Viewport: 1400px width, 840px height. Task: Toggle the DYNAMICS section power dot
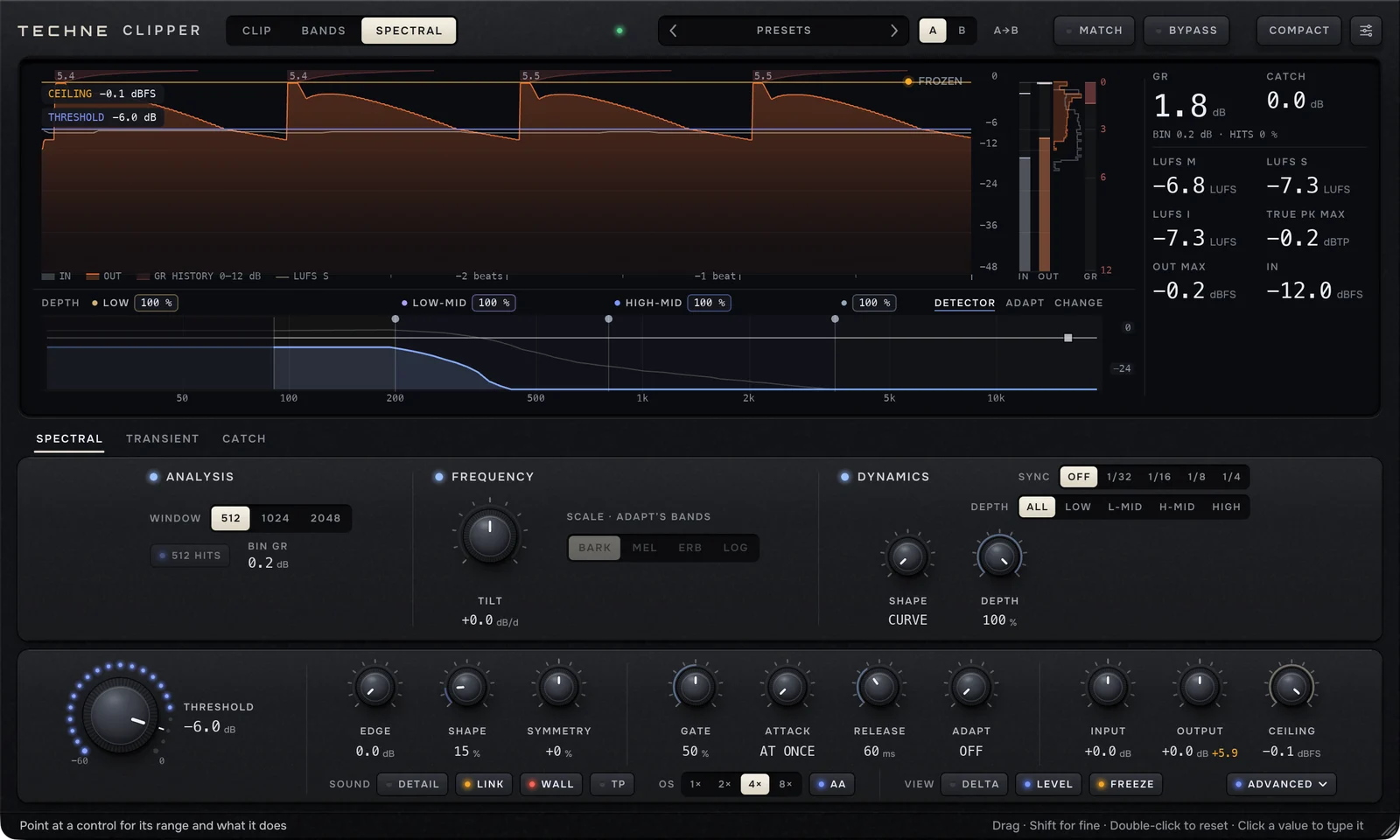point(844,477)
